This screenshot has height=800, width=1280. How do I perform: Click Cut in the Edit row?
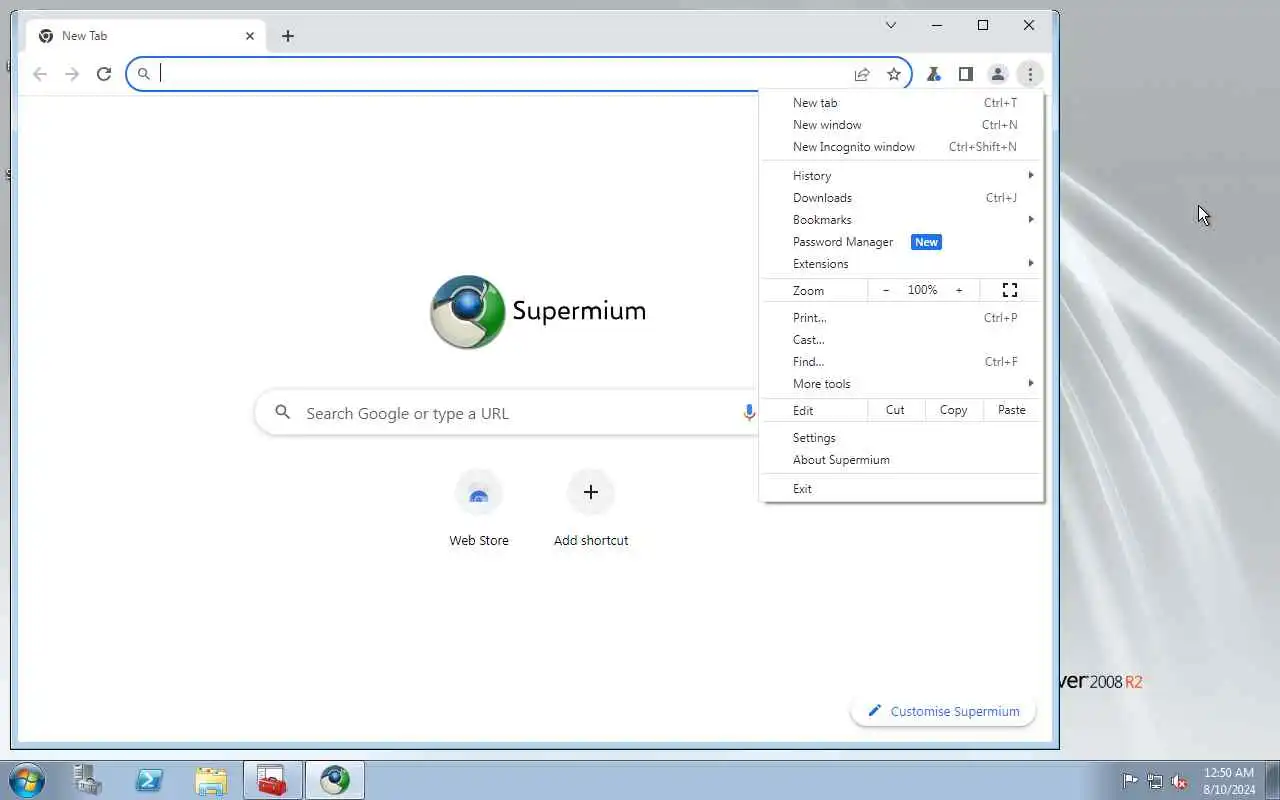pos(895,410)
